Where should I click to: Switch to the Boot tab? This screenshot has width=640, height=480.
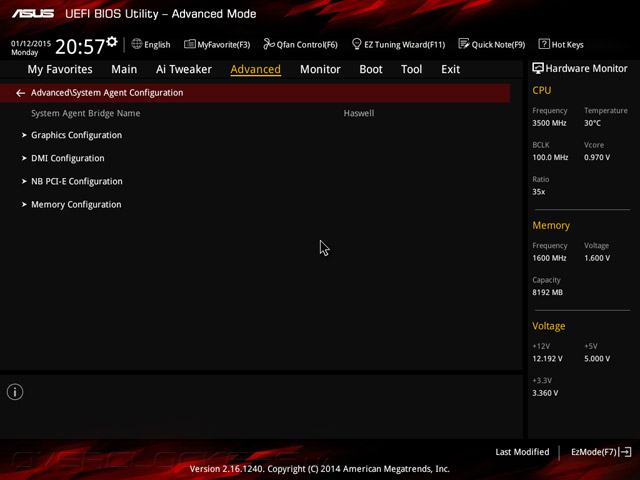pos(371,69)
